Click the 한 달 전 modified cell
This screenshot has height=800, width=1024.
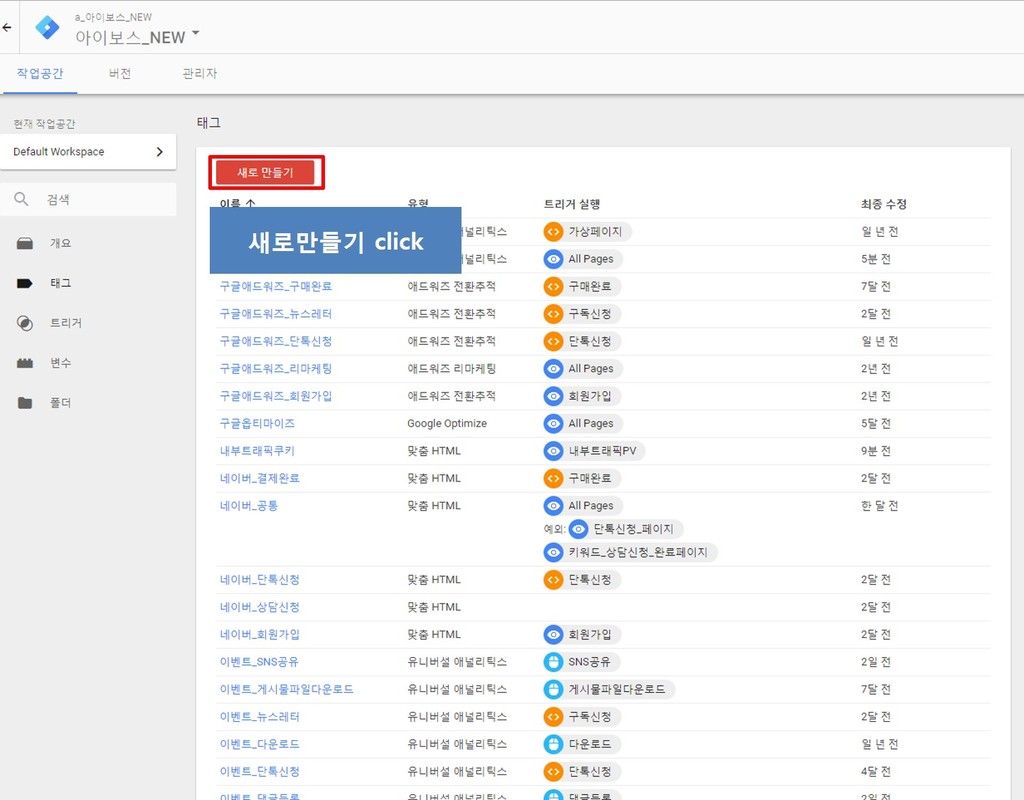point(879,505)
